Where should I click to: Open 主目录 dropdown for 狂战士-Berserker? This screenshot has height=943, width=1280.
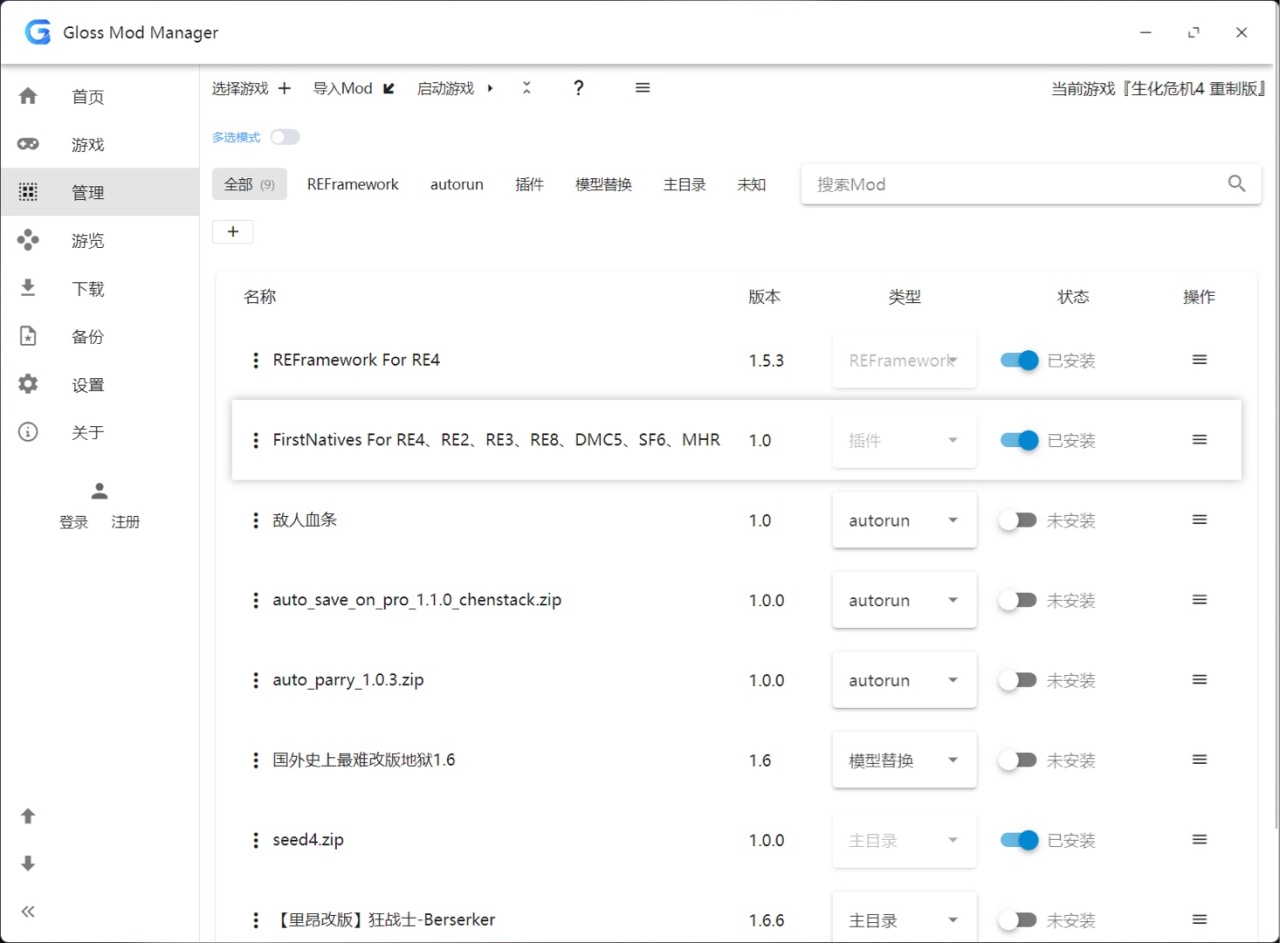tap(904, 917)
